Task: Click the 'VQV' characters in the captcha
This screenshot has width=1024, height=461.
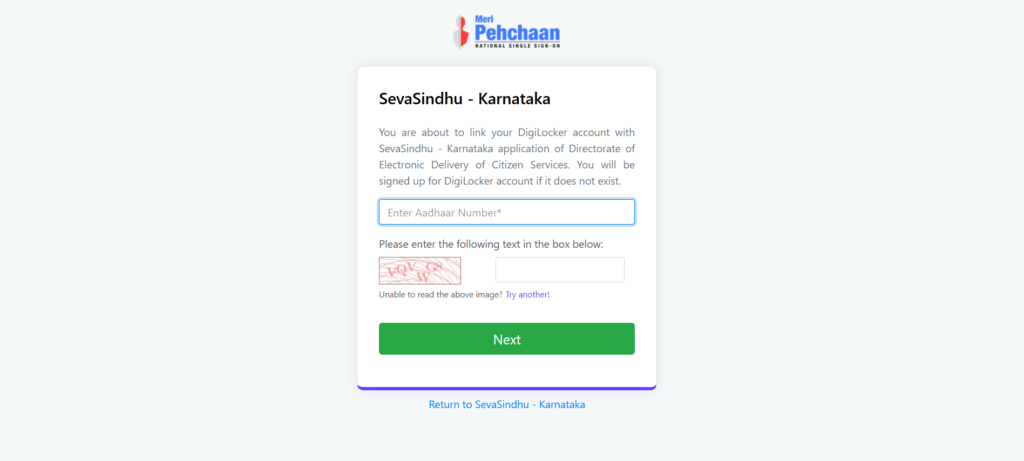Action: pyautogui.click(x=402, y=270)
